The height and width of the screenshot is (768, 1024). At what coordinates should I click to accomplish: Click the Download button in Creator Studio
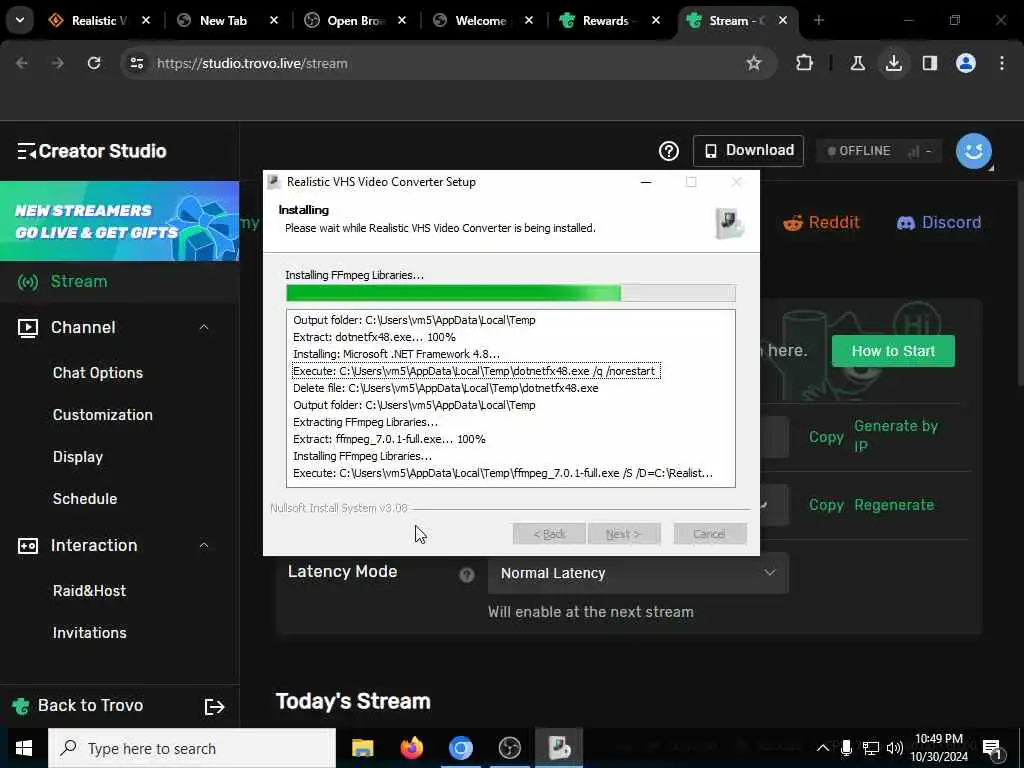pos(748,151)
